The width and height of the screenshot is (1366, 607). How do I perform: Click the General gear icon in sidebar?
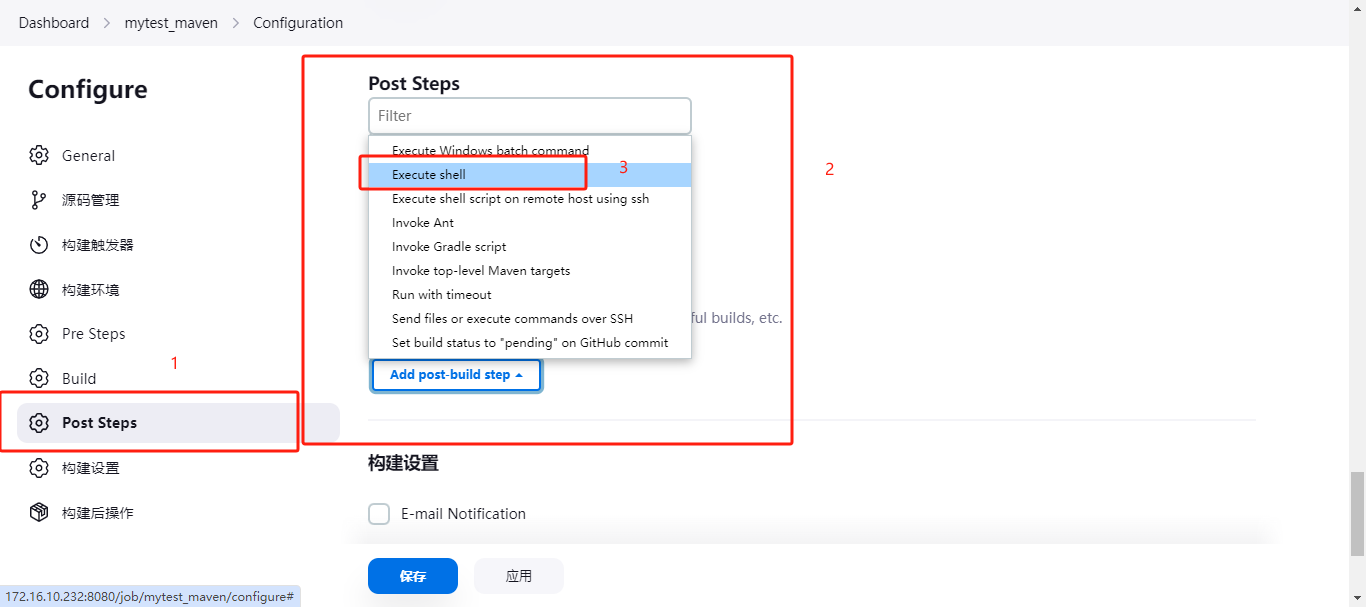pos(39,155)
